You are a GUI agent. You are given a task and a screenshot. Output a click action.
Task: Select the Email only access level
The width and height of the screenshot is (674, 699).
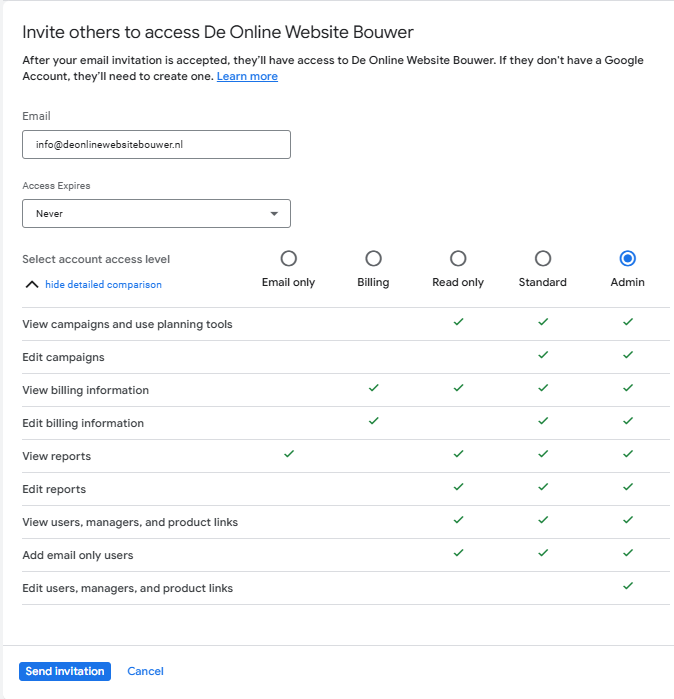tap(288, 259)
